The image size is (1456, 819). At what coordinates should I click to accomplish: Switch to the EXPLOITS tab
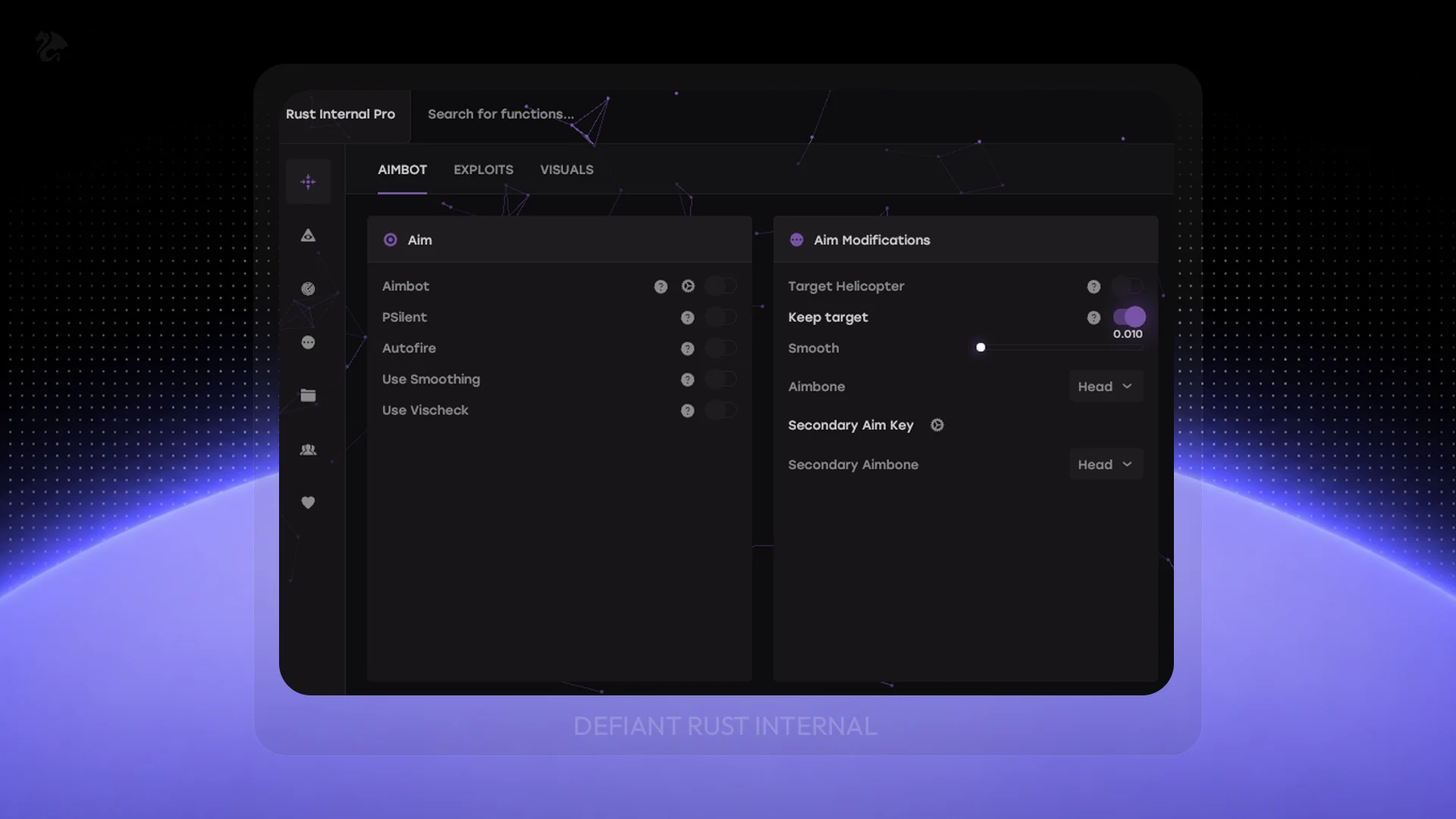484,170
